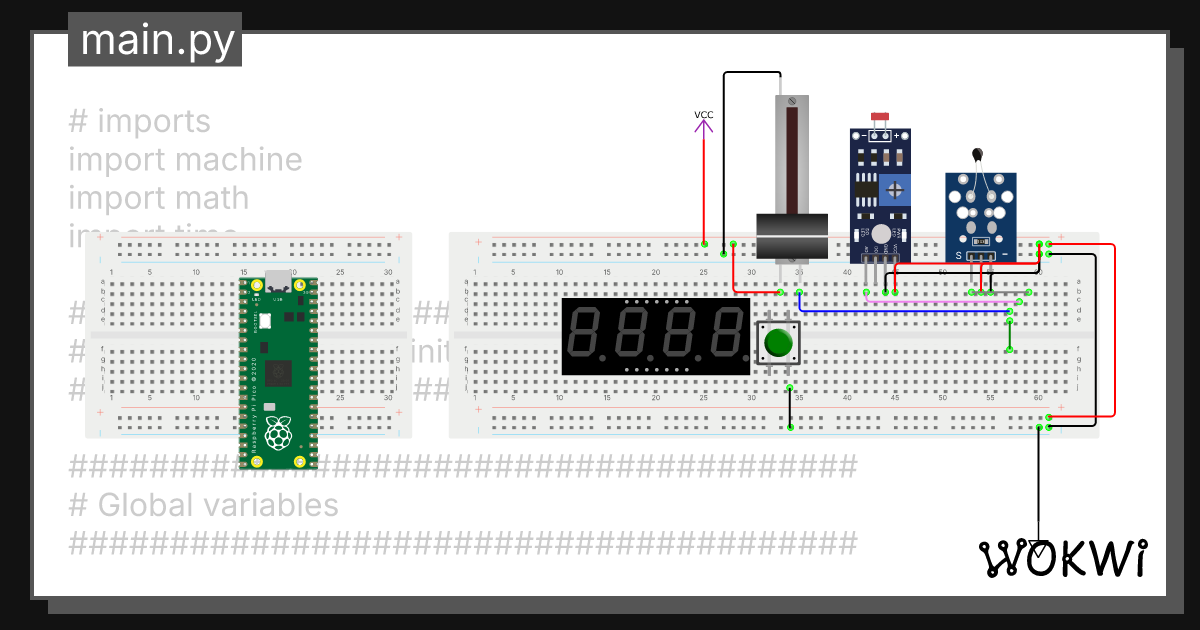Image resolution: width=1200 pixels, height=630 pixels.
Task: Select the black thermistor bead
Action: (x=976, y=155)
